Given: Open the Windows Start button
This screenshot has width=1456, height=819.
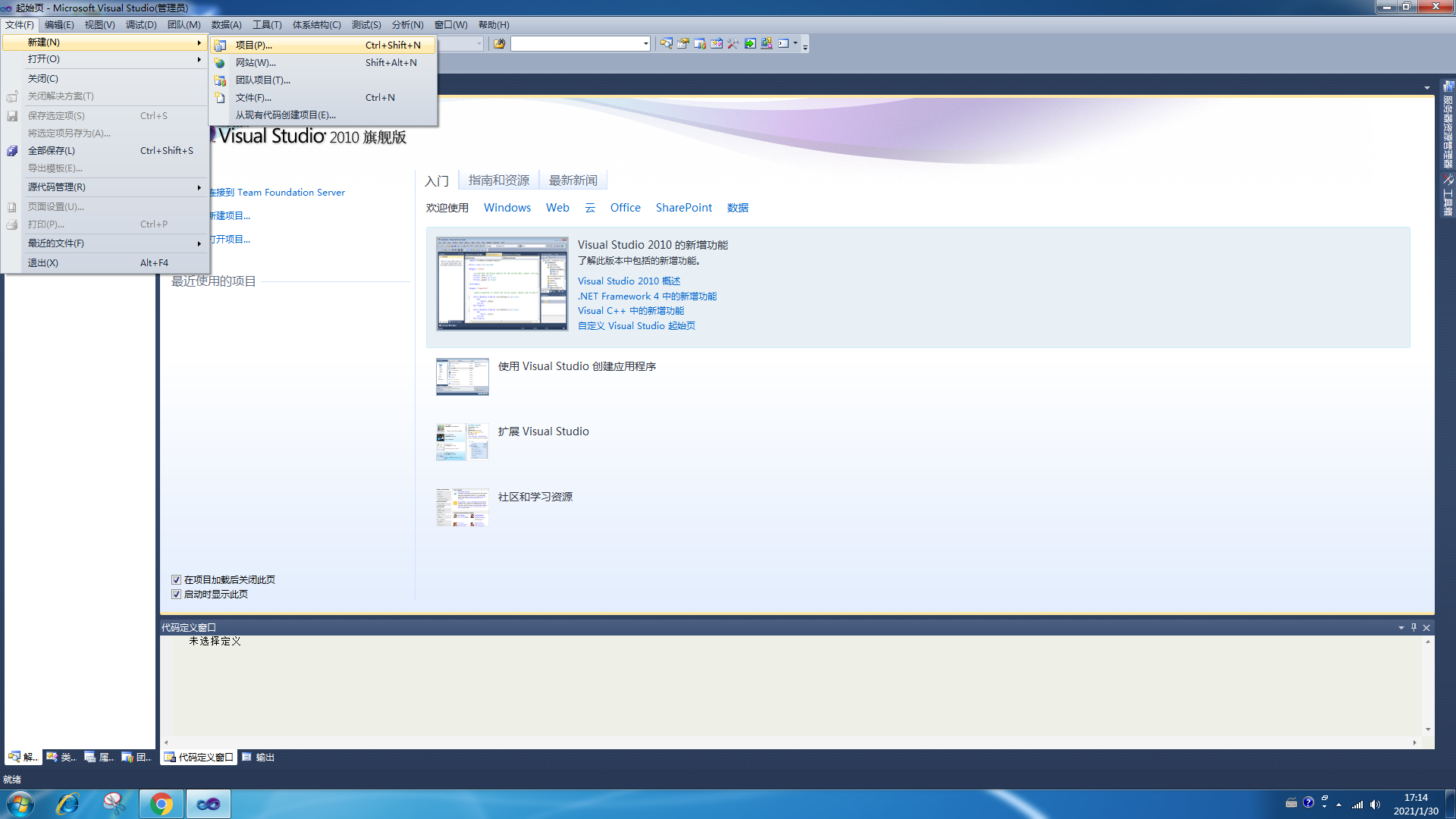Looking at the screenshot, I should [x=20, y=803].
